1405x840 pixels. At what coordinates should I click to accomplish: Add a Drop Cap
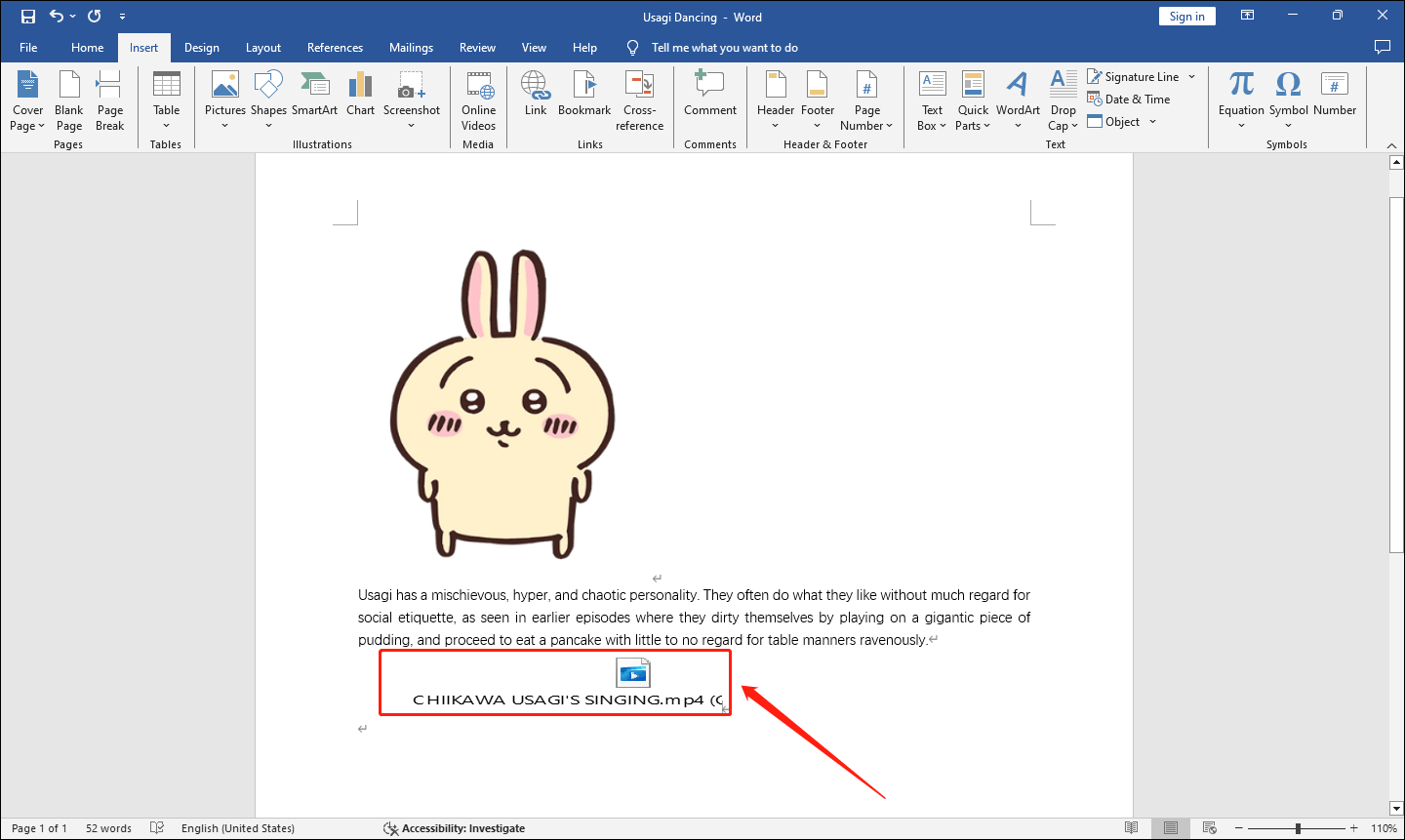[x=1064, y=100]
